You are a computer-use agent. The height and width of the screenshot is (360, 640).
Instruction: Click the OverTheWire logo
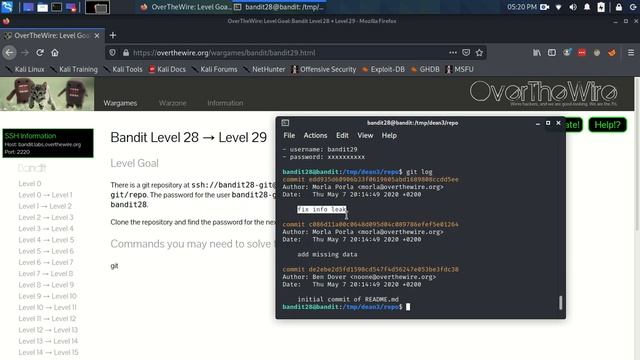point(543,92)
